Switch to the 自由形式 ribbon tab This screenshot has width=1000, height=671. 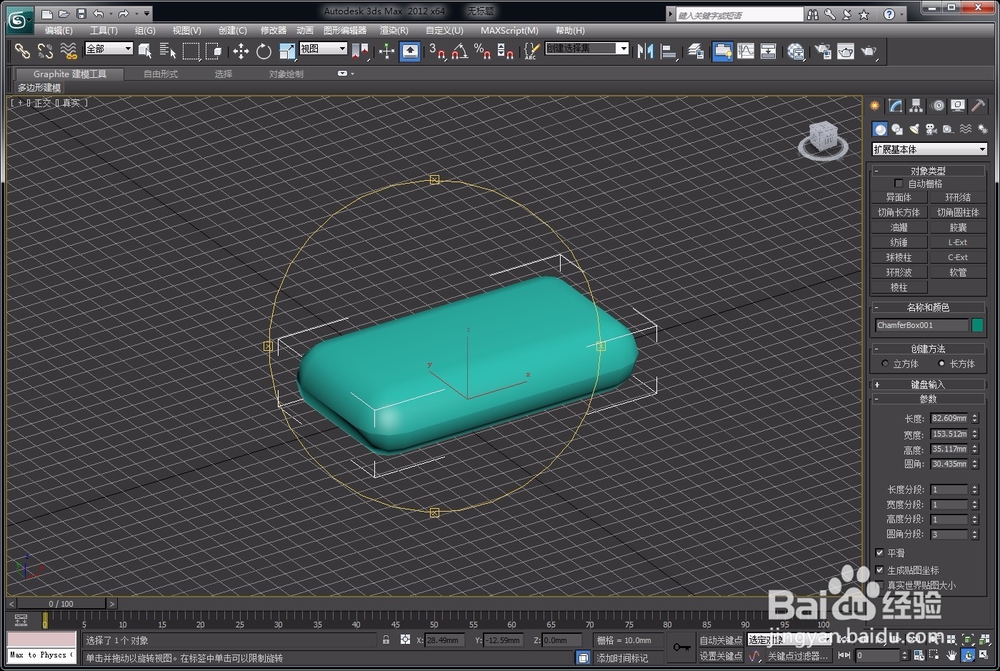161,74
